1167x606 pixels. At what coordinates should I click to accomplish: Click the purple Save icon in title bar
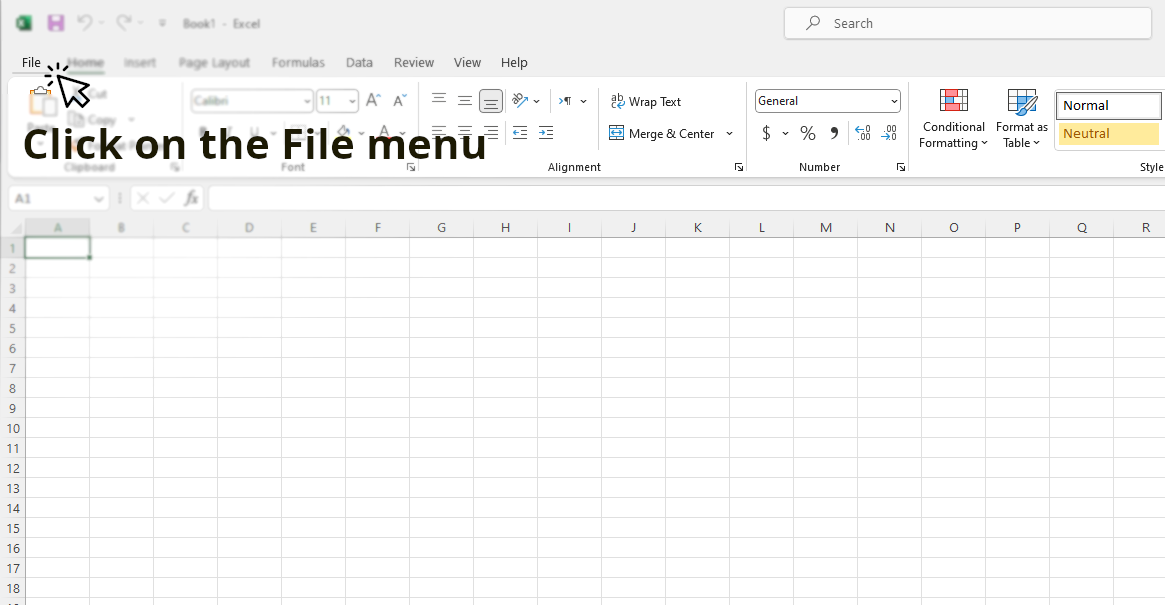click(56, 23)
